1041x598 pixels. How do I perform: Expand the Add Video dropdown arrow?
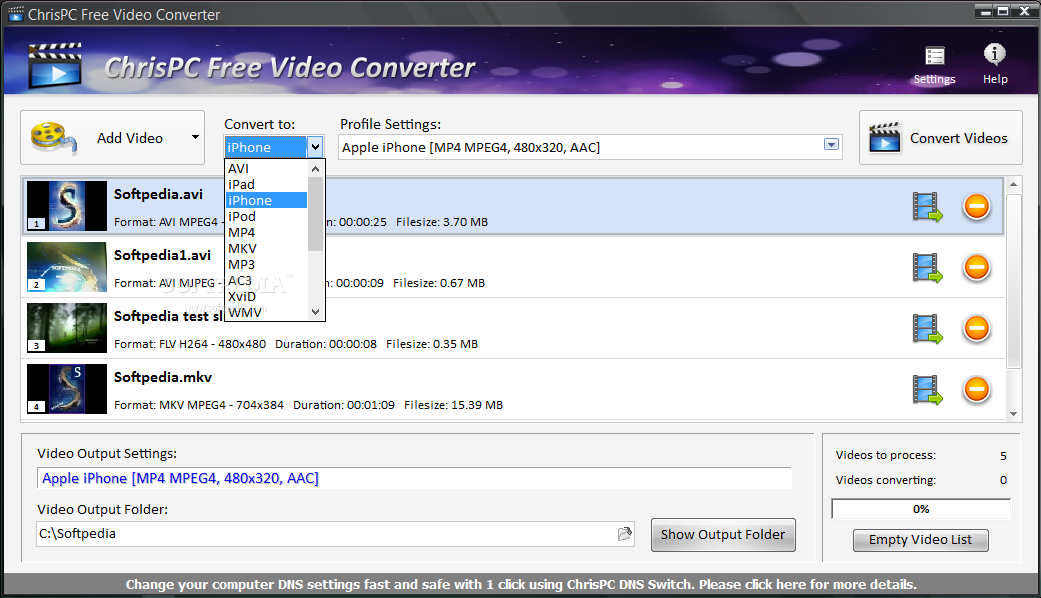195,137
